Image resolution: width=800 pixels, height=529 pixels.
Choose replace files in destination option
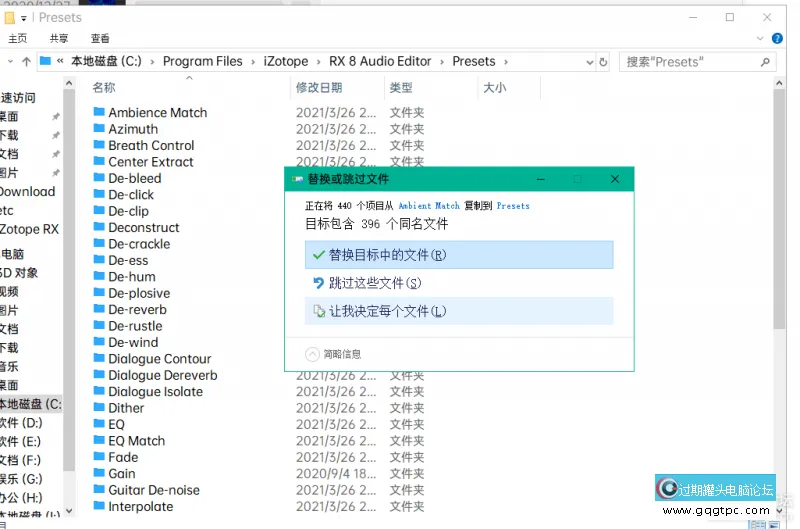[459, 255]
